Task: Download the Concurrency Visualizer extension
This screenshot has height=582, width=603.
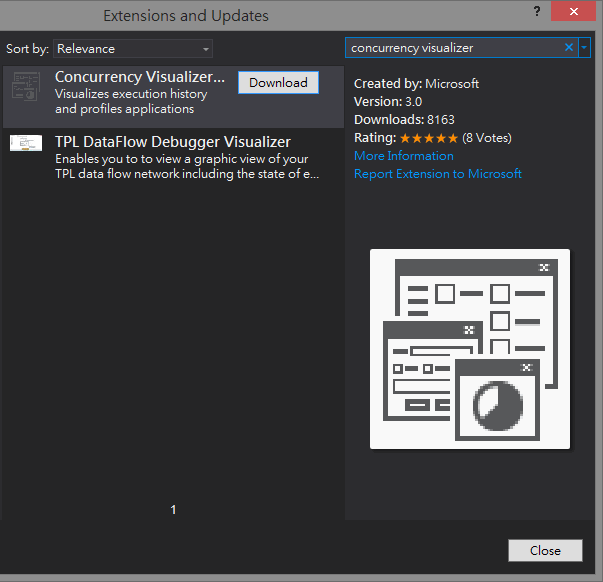Action: 278,83
